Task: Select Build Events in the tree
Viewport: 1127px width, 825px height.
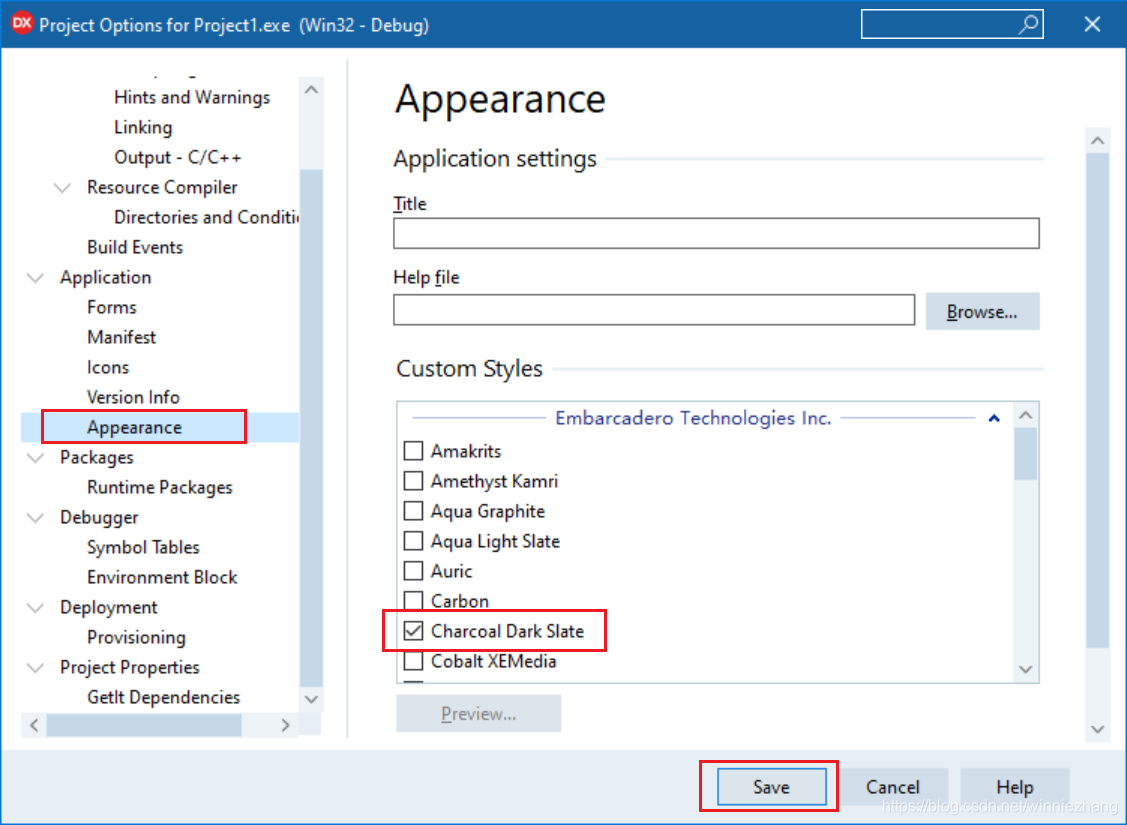Action: (x=135, y=247)
